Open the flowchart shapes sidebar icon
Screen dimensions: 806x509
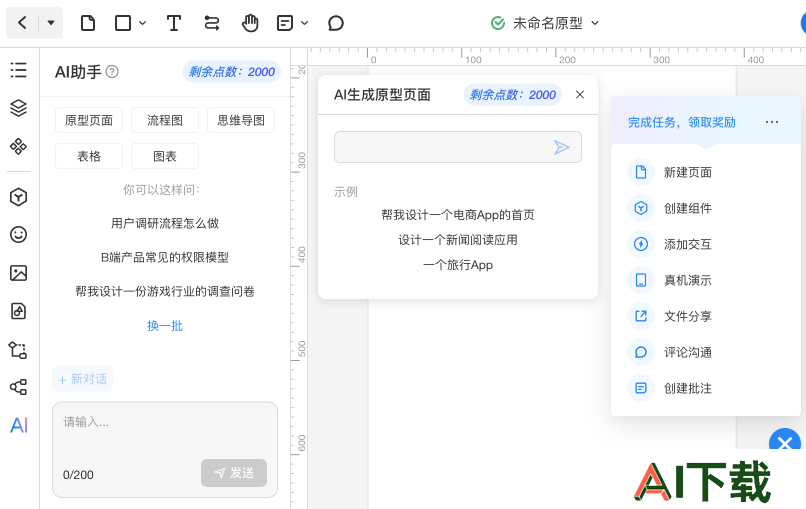pyautogui.click(x=19, y=350)
